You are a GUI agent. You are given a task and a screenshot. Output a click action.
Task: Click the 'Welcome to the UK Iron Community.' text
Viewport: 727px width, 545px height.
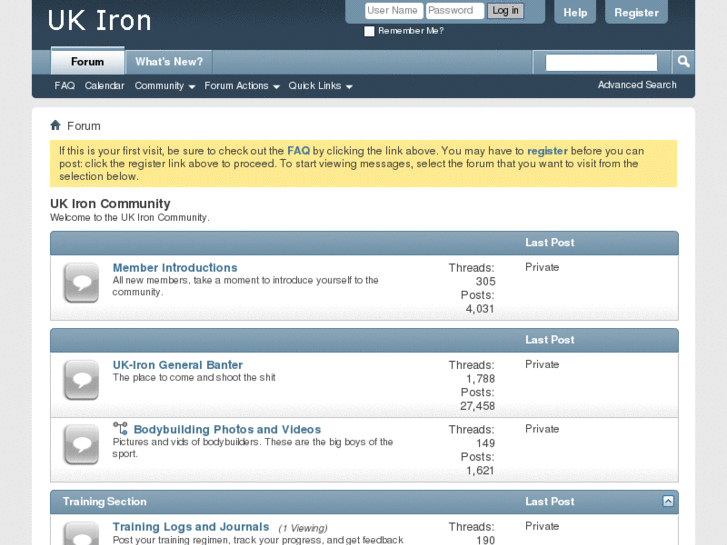(130, 218)
